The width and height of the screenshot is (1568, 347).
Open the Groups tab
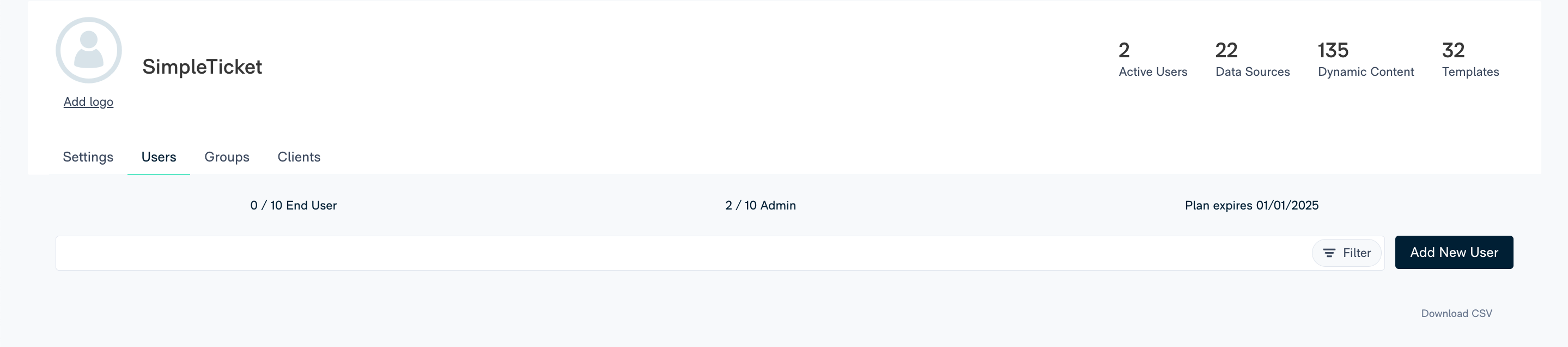227,157
